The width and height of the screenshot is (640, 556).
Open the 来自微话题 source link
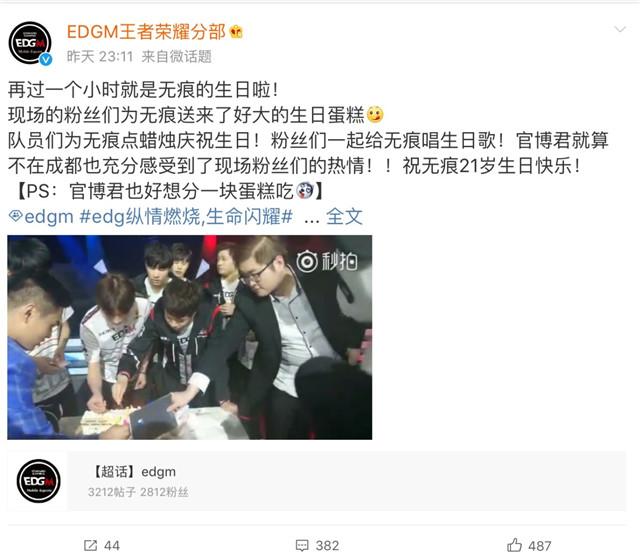(x=176, y=56)
